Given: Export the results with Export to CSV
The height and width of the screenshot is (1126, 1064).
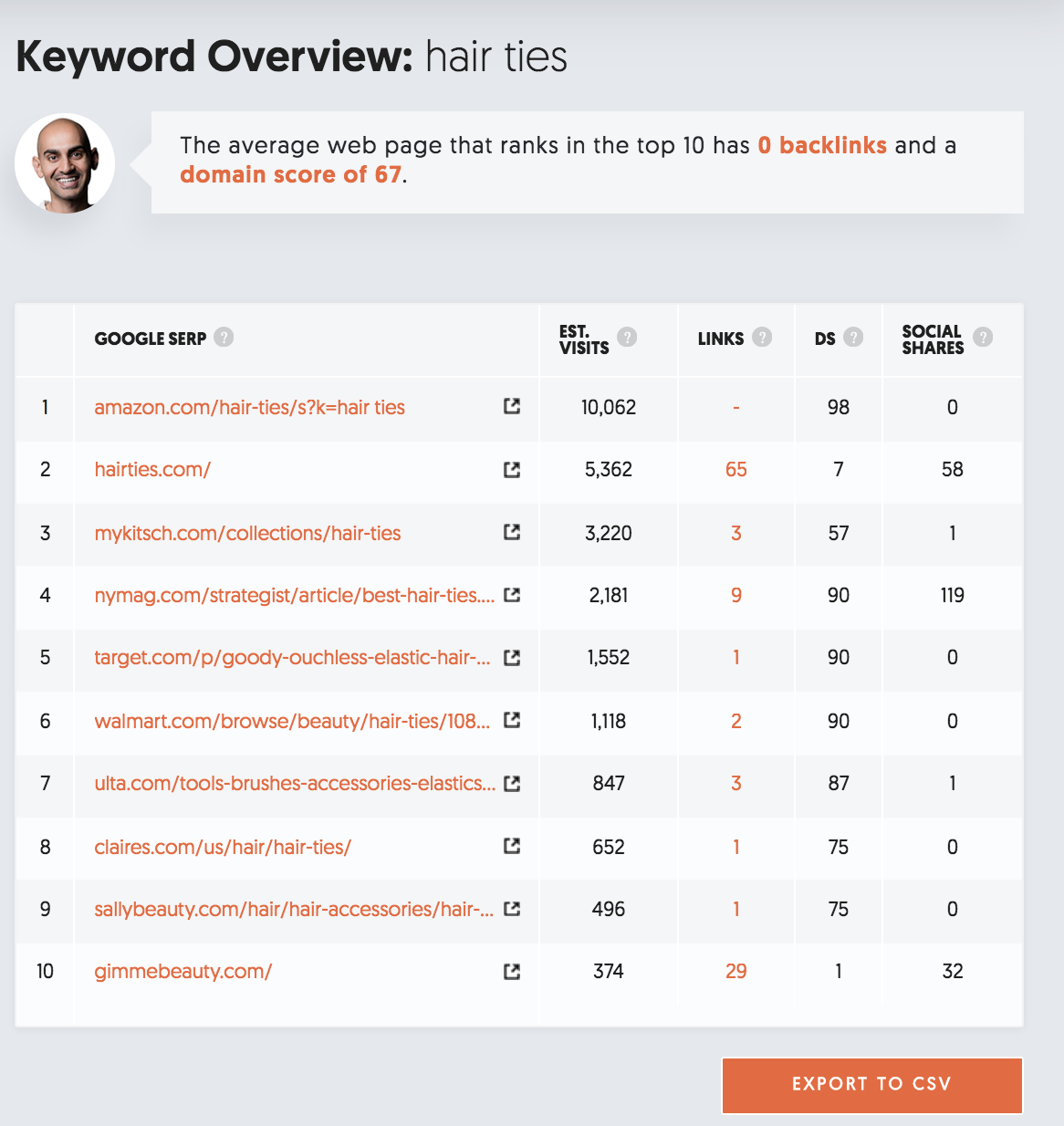Looking at the screenshot, I should [871, 1085].
